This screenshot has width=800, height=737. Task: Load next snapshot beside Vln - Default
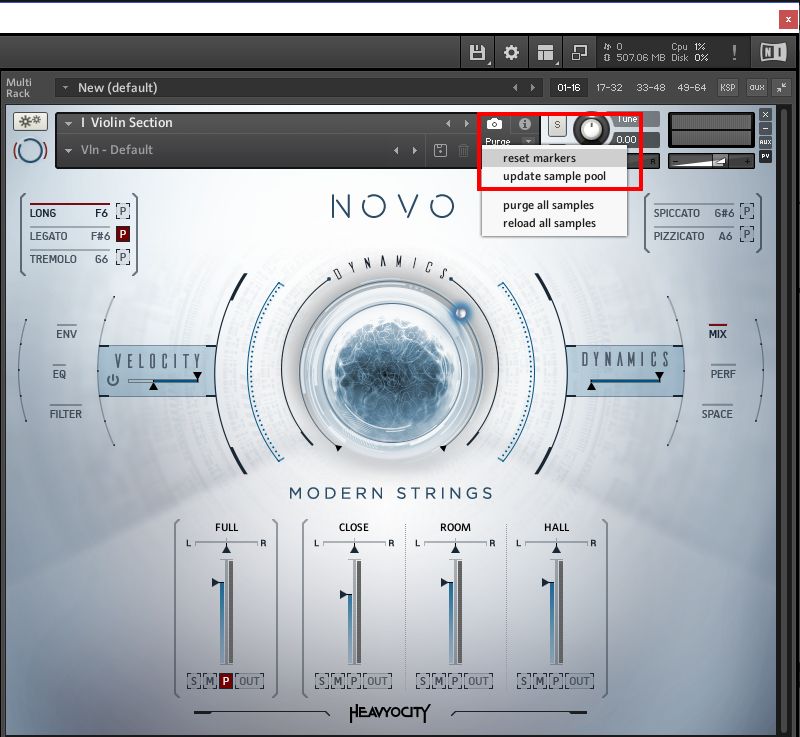tap(415, 150)
